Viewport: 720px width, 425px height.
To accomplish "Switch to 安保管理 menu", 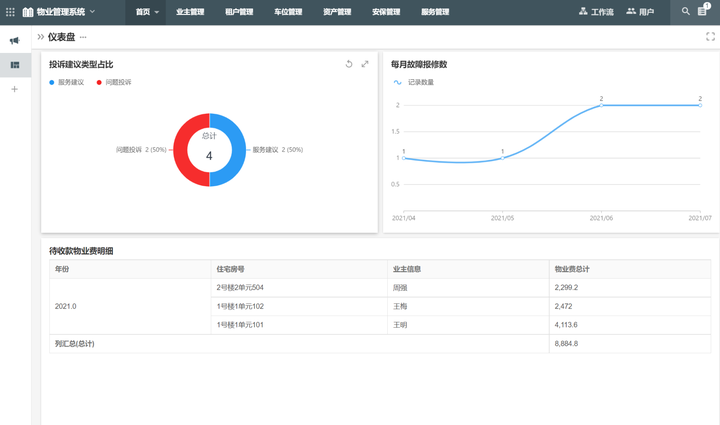I will [386, 12].
